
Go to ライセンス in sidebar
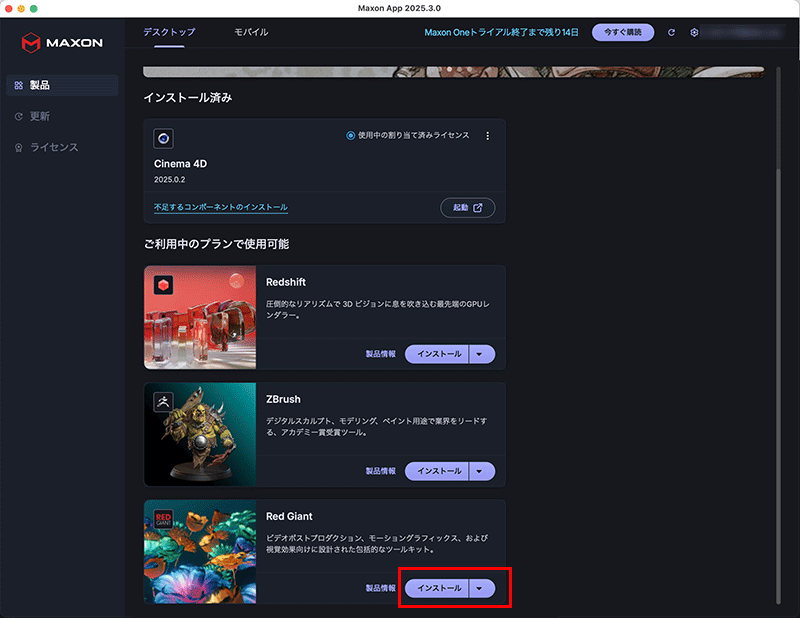[x=53, y=147]
